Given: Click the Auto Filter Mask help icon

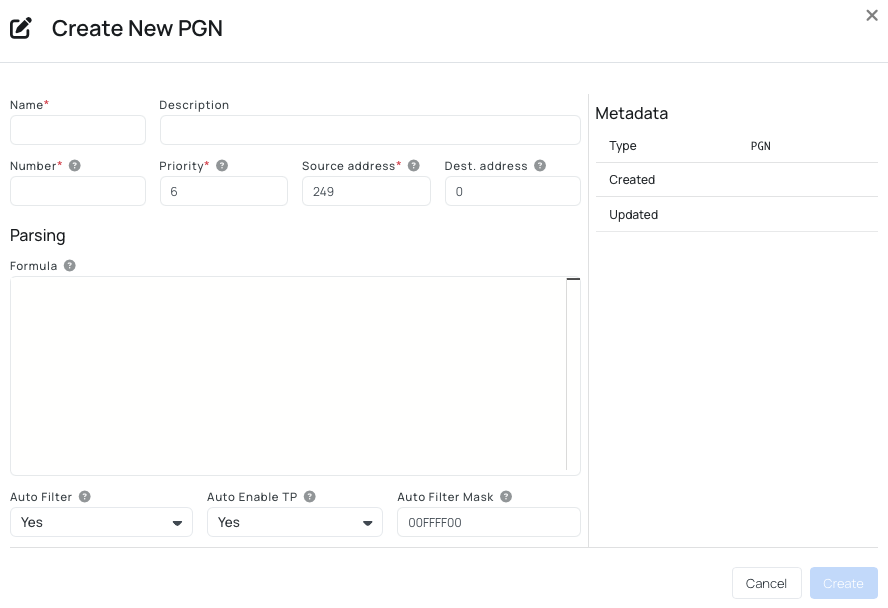Looking at the screenshot, I should coord(506,497).
